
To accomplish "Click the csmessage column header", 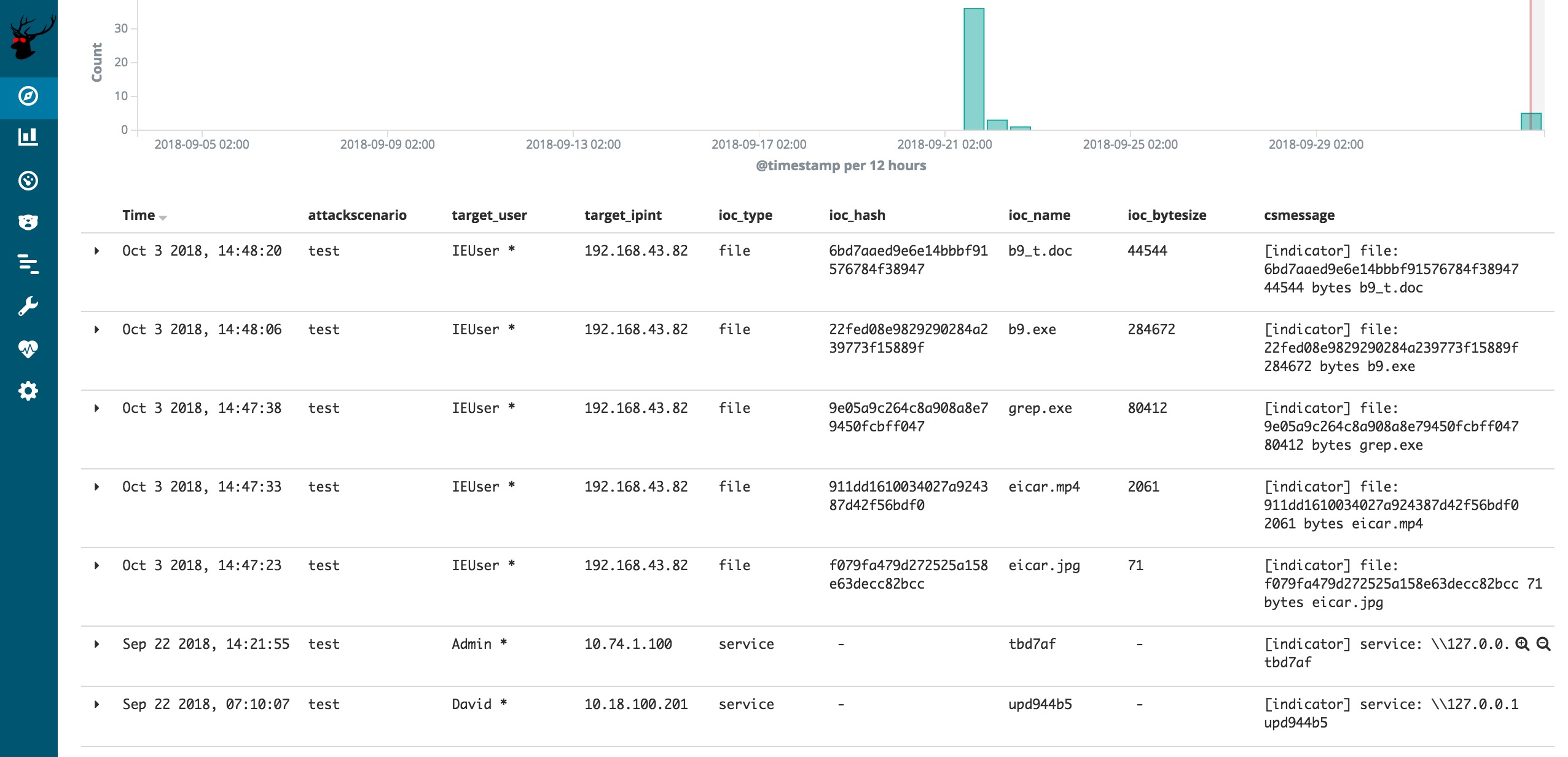I will click(x=1299, y=215).
